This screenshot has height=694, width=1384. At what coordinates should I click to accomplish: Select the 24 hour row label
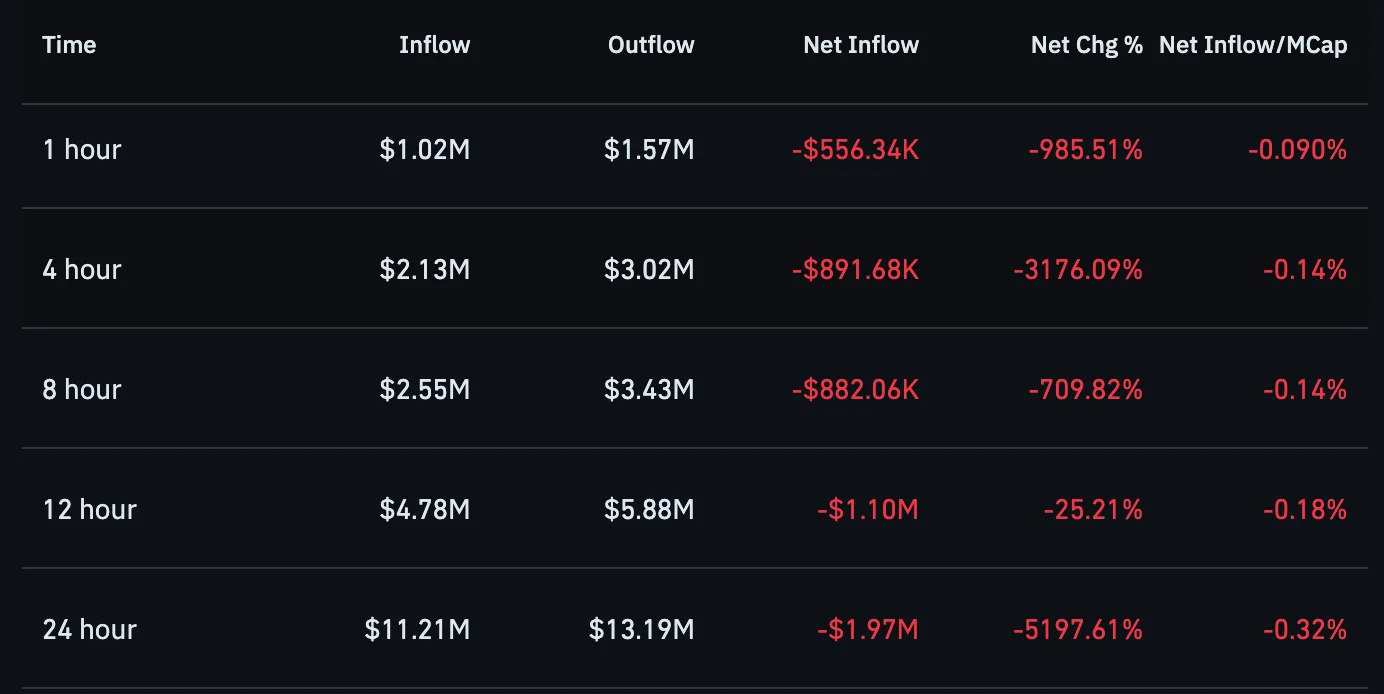[90, 630]
